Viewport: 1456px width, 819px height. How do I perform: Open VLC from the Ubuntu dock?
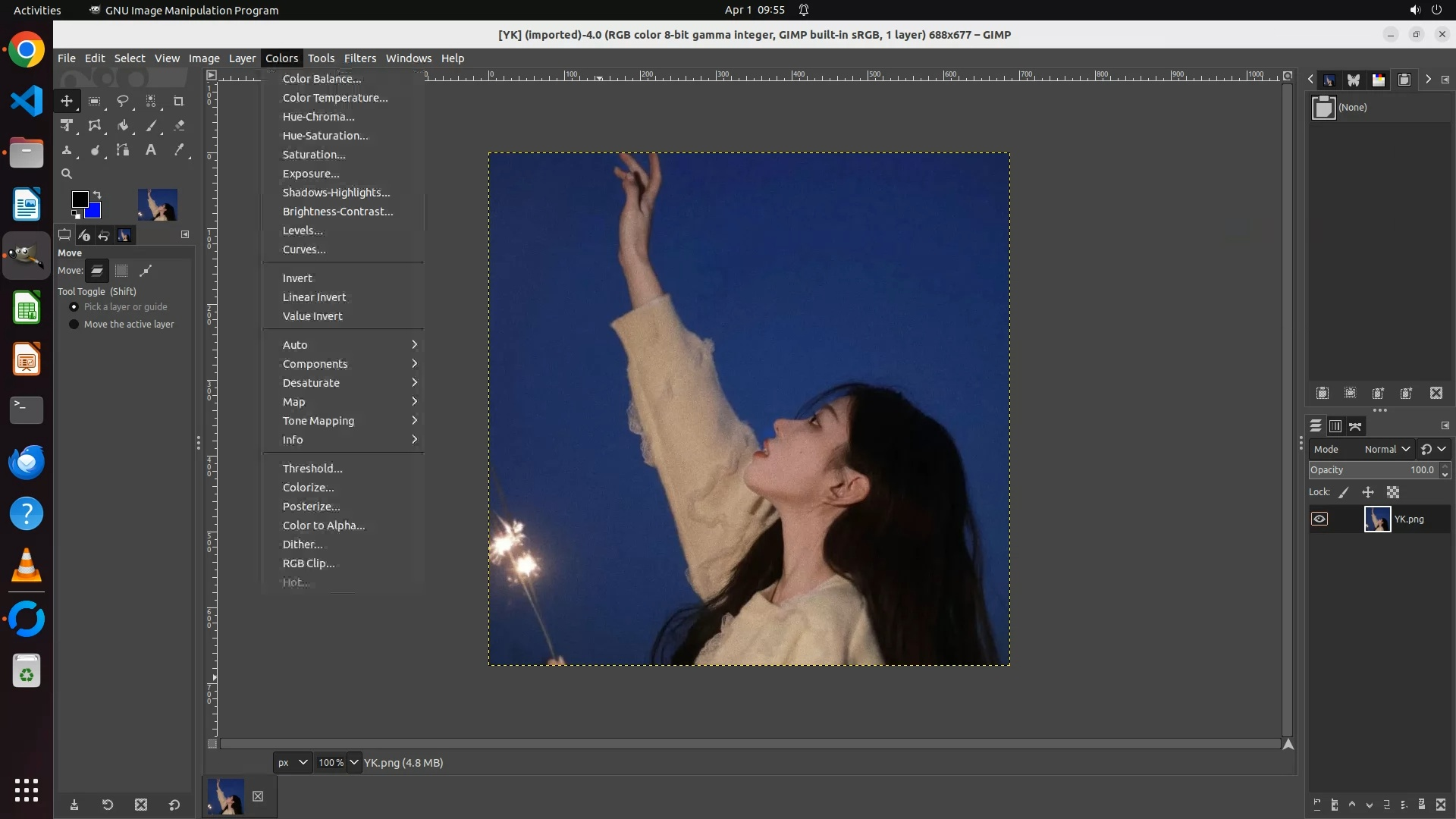pyautogui.click(x=27, y=566)
